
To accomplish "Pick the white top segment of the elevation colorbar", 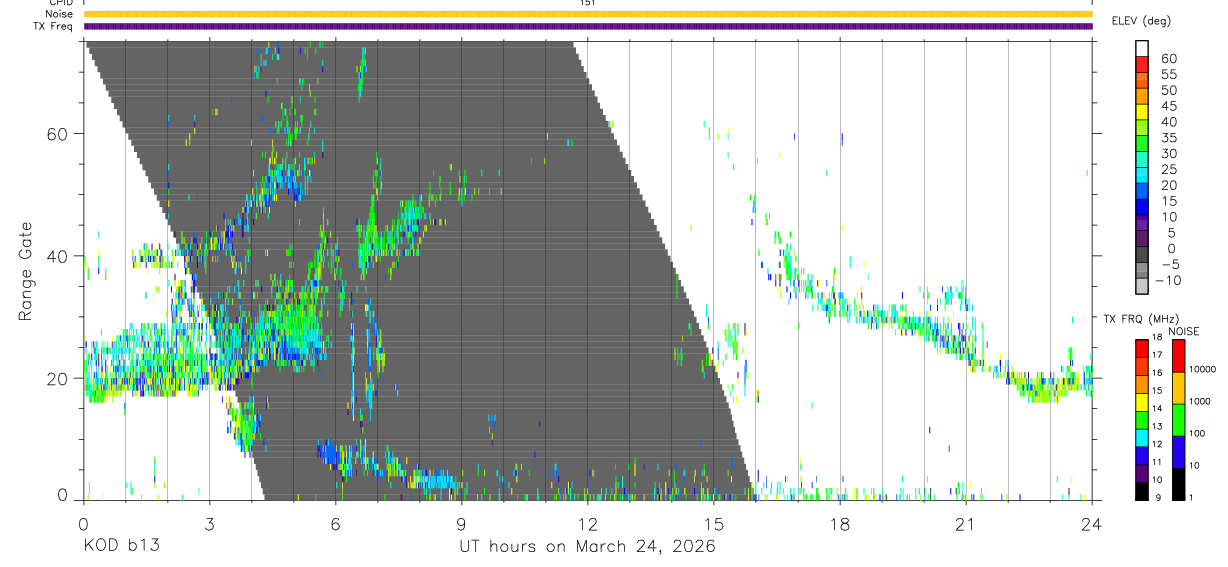I will pyautogui.click(x=1142, y=49).
